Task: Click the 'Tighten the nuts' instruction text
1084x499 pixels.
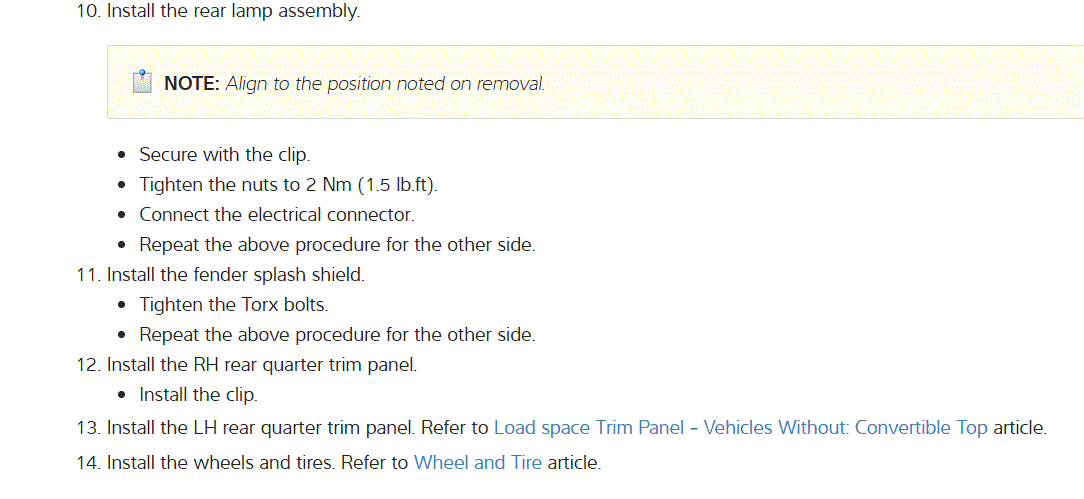Action: pyautogui.click(x=260, y=185)
